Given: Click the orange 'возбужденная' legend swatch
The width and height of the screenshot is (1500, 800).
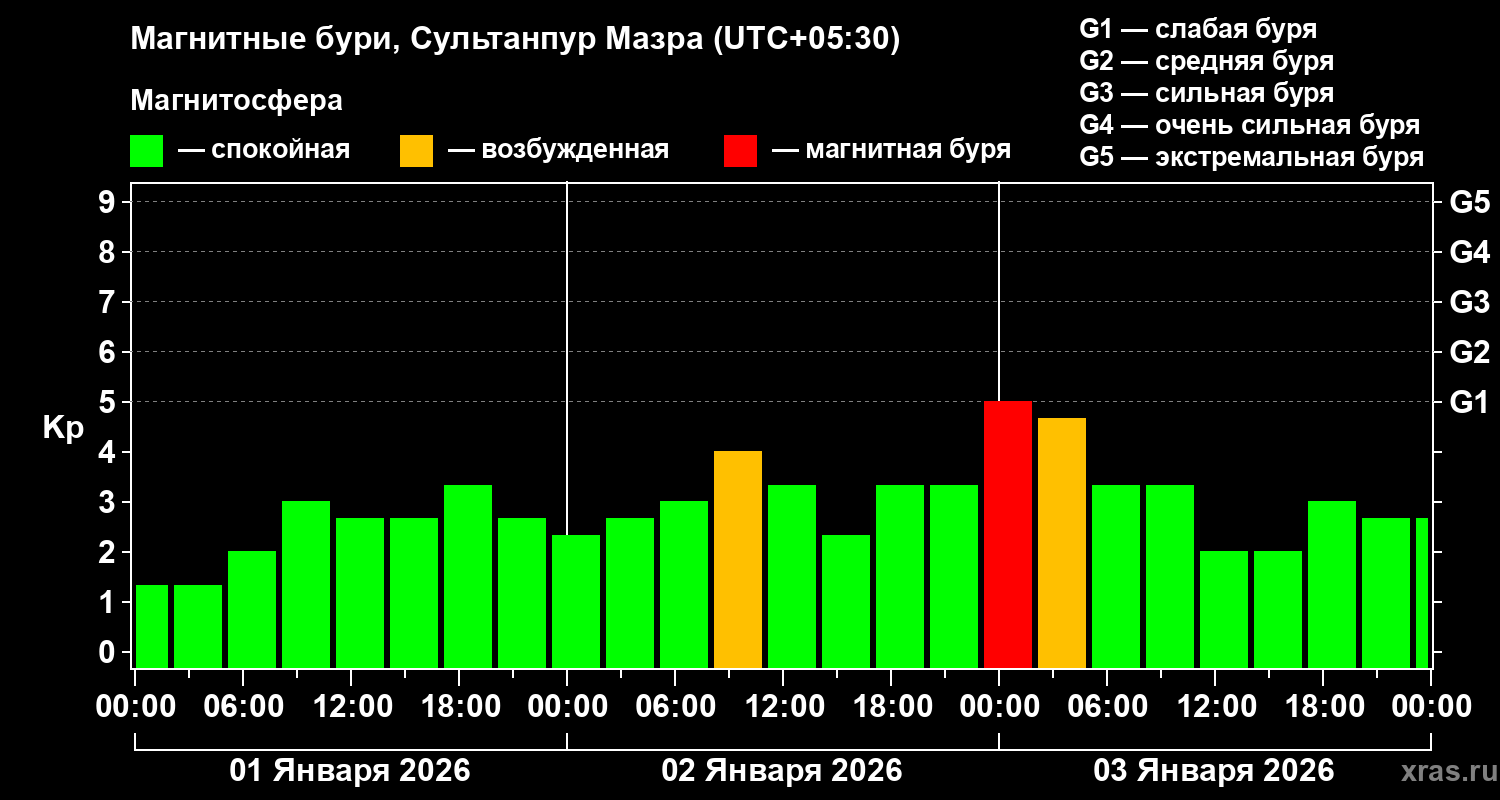Looking at the screenshot, I should (x=416, y=151).
